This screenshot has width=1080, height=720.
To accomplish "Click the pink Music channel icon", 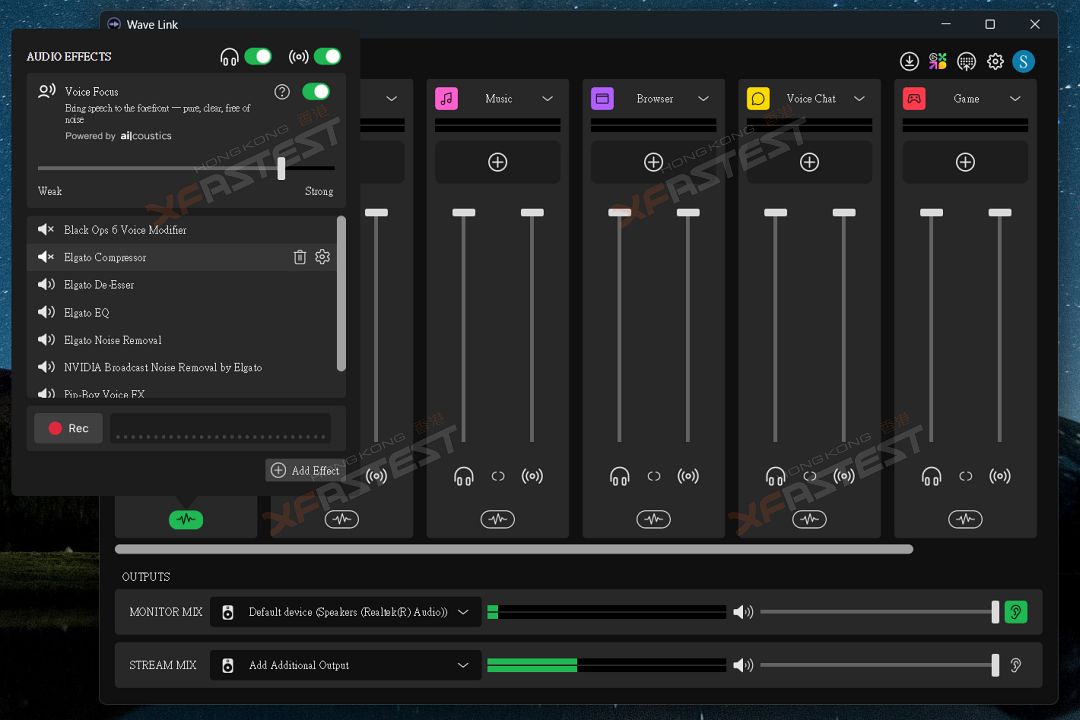I will pyautogui.click(x=446, y=99).
